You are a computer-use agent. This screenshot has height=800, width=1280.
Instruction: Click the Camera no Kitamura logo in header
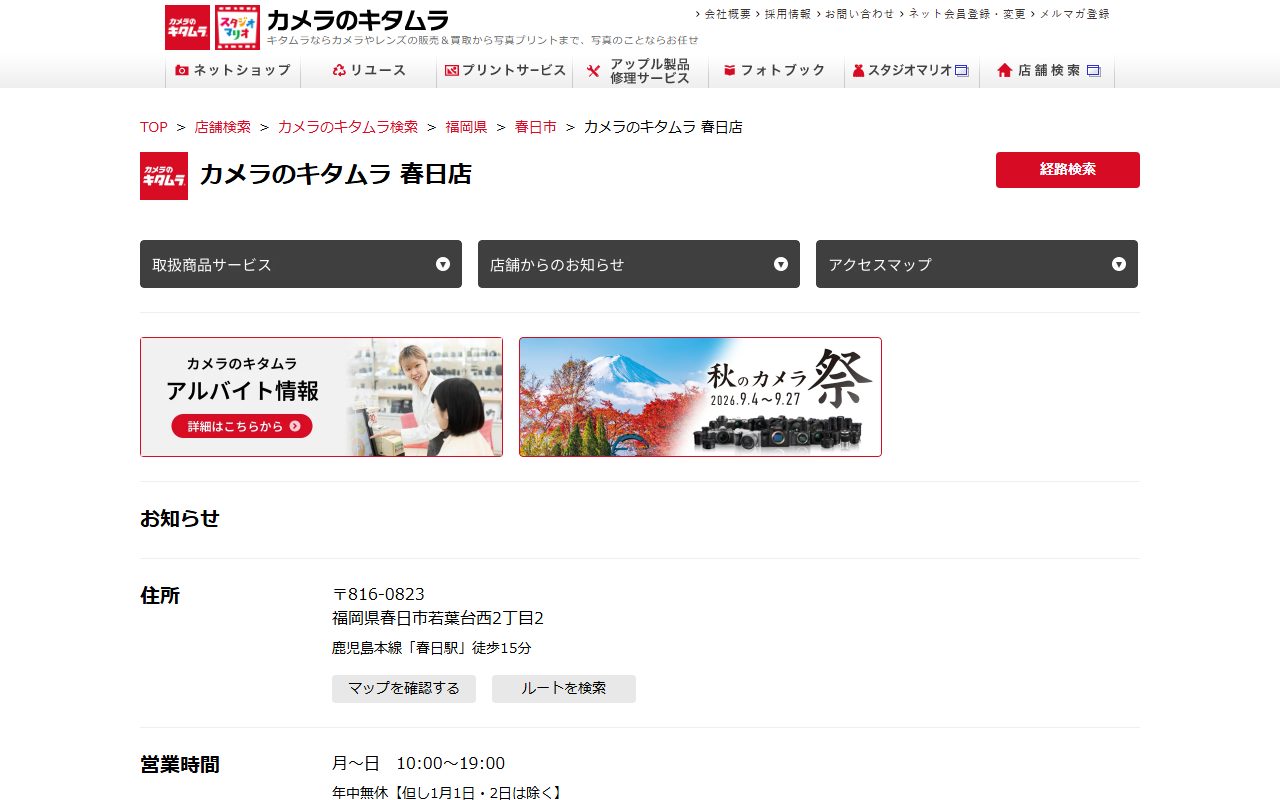point(187,27)
